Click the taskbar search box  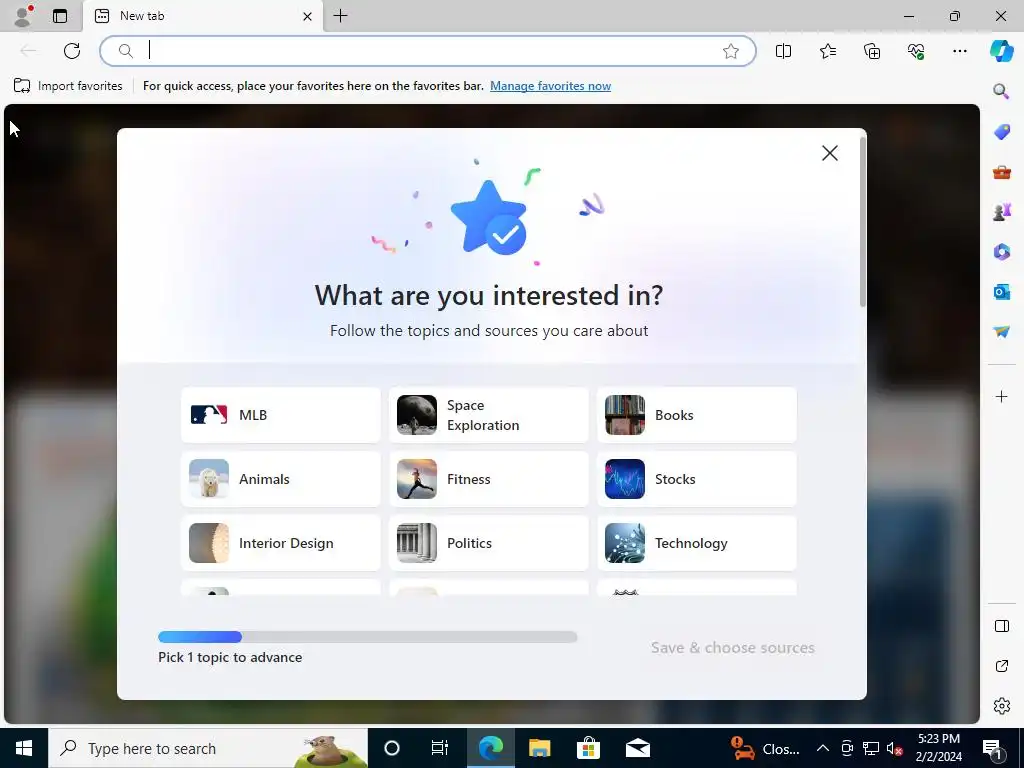click(x=208, y=748)
